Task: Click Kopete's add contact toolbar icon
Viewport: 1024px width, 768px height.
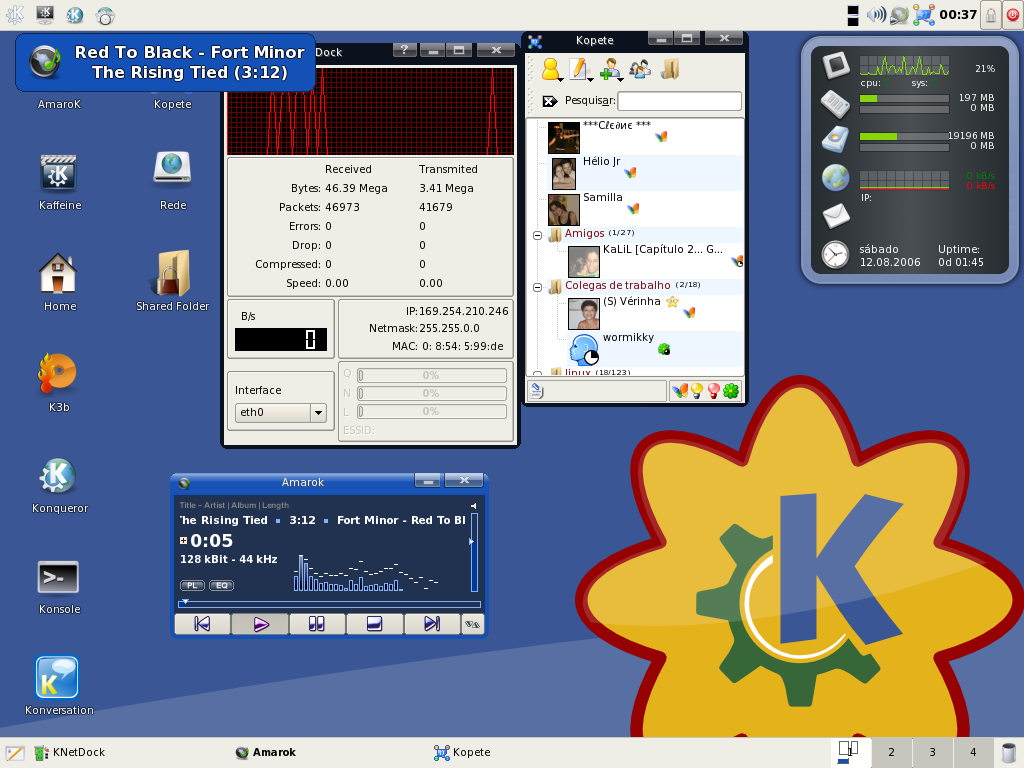Action: tap(609, 69)
